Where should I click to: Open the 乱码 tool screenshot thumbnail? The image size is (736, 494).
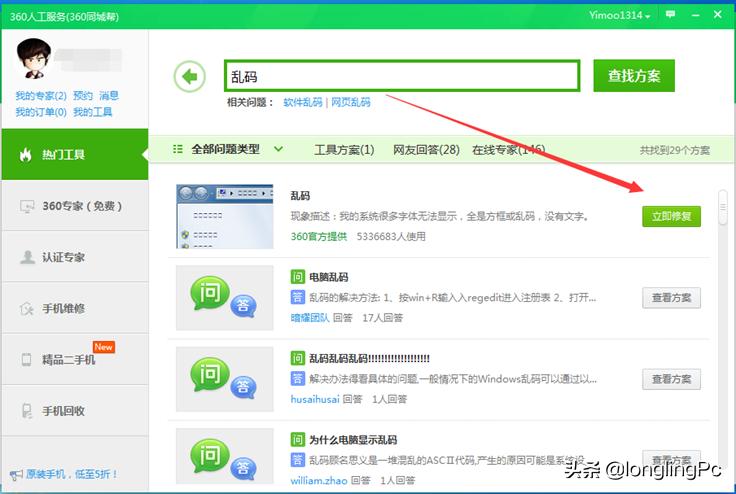pyautogui.click(x=225, y=216)
